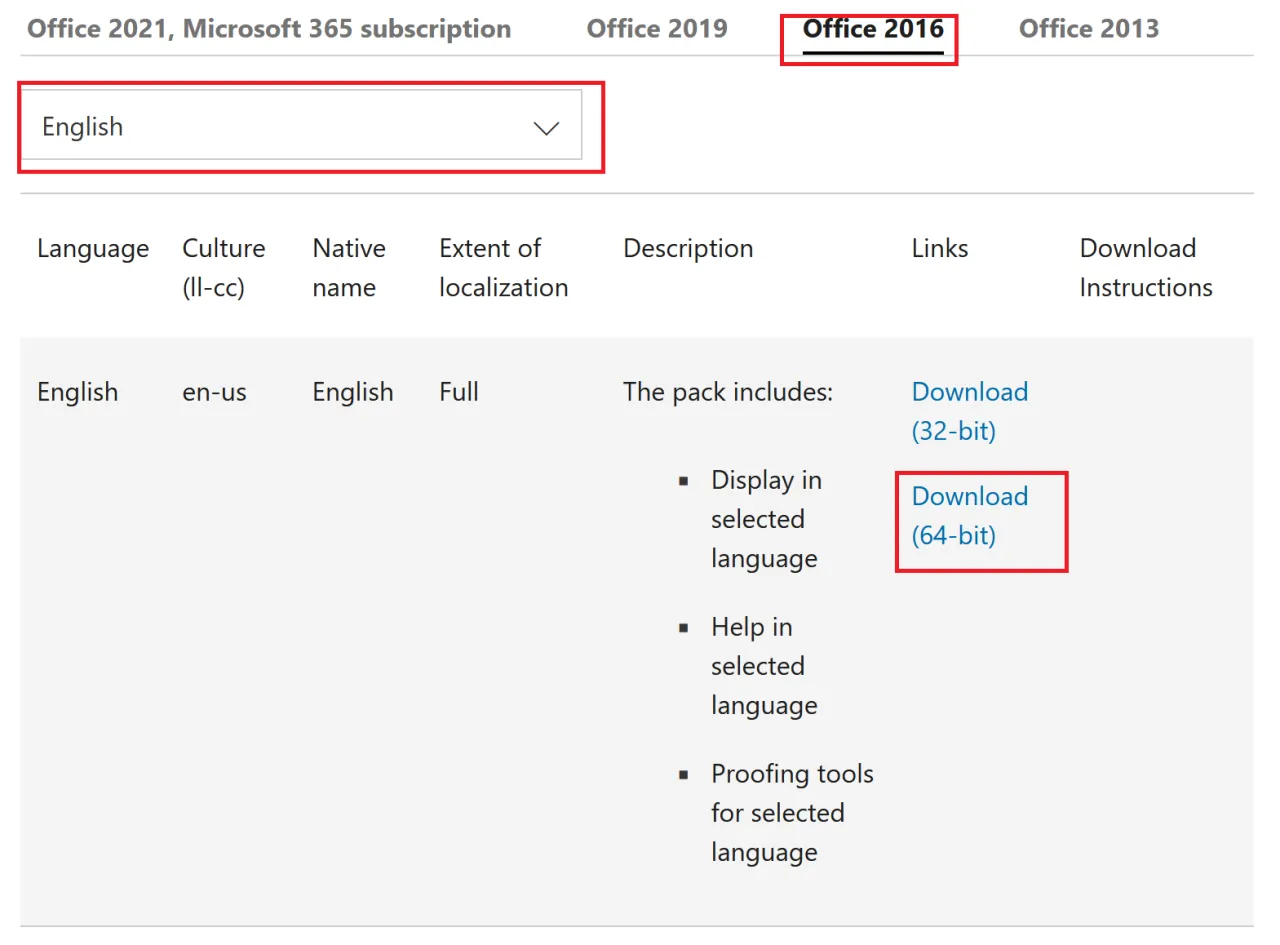Click the en-us culture cell
1280x945 pixels.
pyautogui.click(x=214, y=392)
